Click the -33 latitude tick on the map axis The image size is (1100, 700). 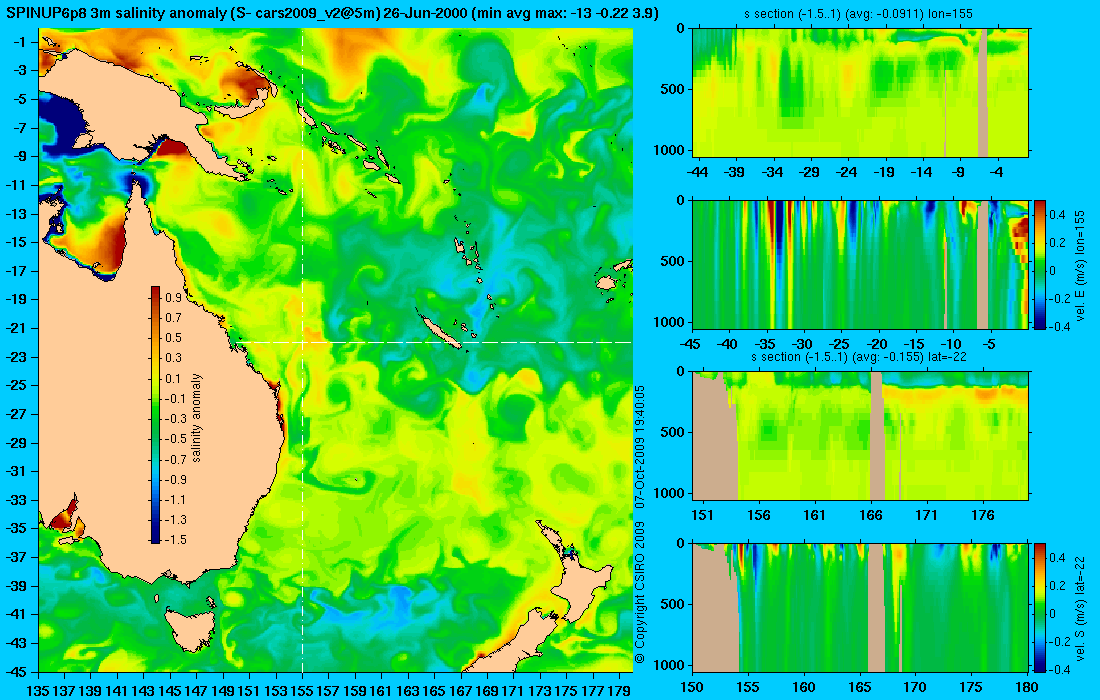pyautogui.click(x=17, y=499)
